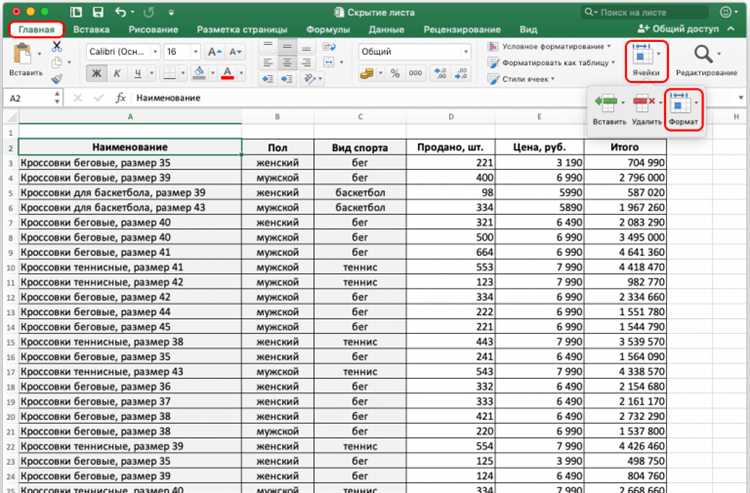750x493 pixels.
Task: Click the search field Поиск на листе
Action: pos(644,12)
